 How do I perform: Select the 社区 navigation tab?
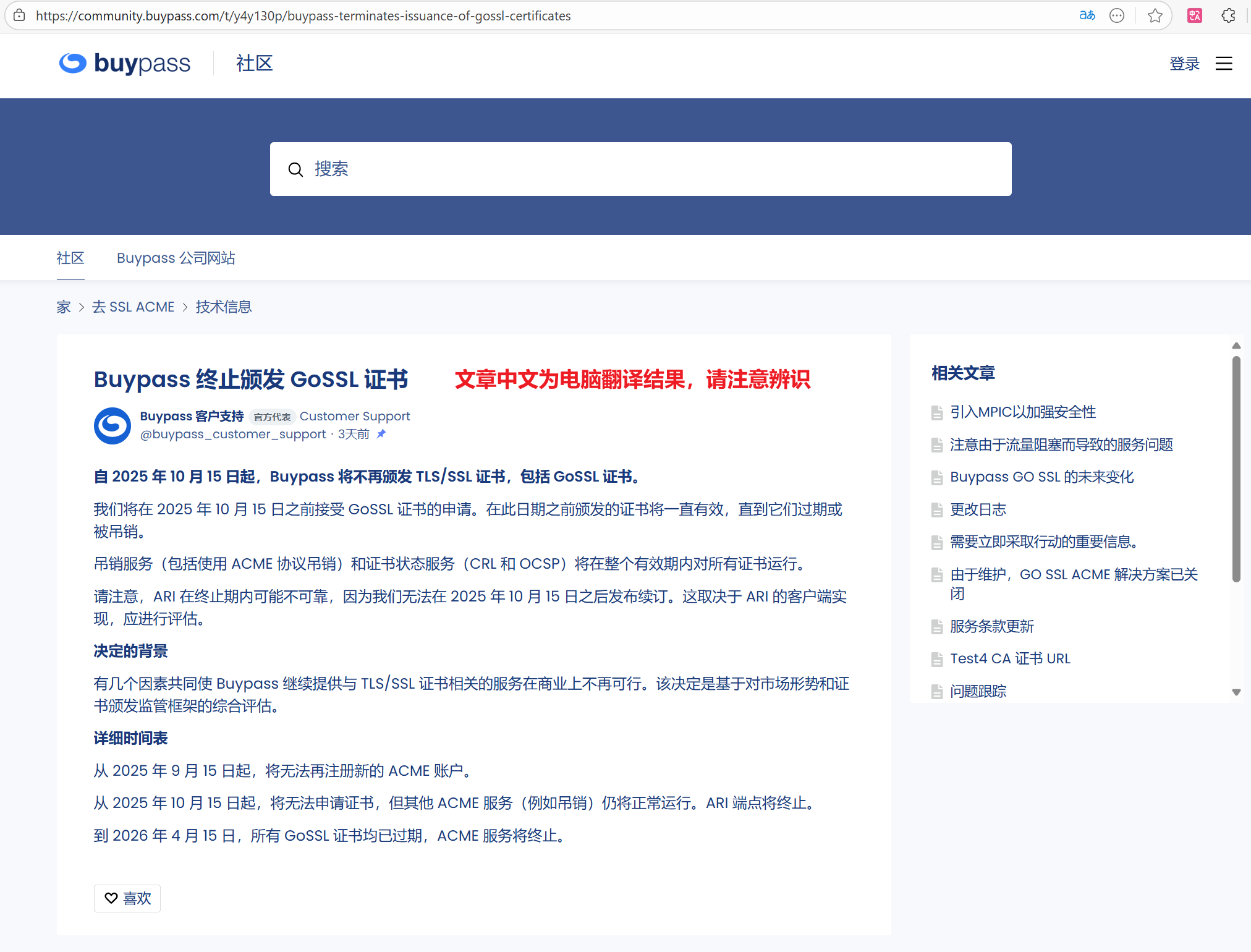(x=70, y=258)
